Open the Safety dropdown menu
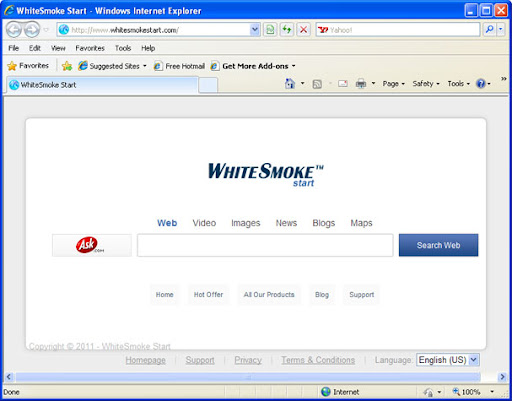The height and width of the screenshot is (401, 512). [426, 84]
